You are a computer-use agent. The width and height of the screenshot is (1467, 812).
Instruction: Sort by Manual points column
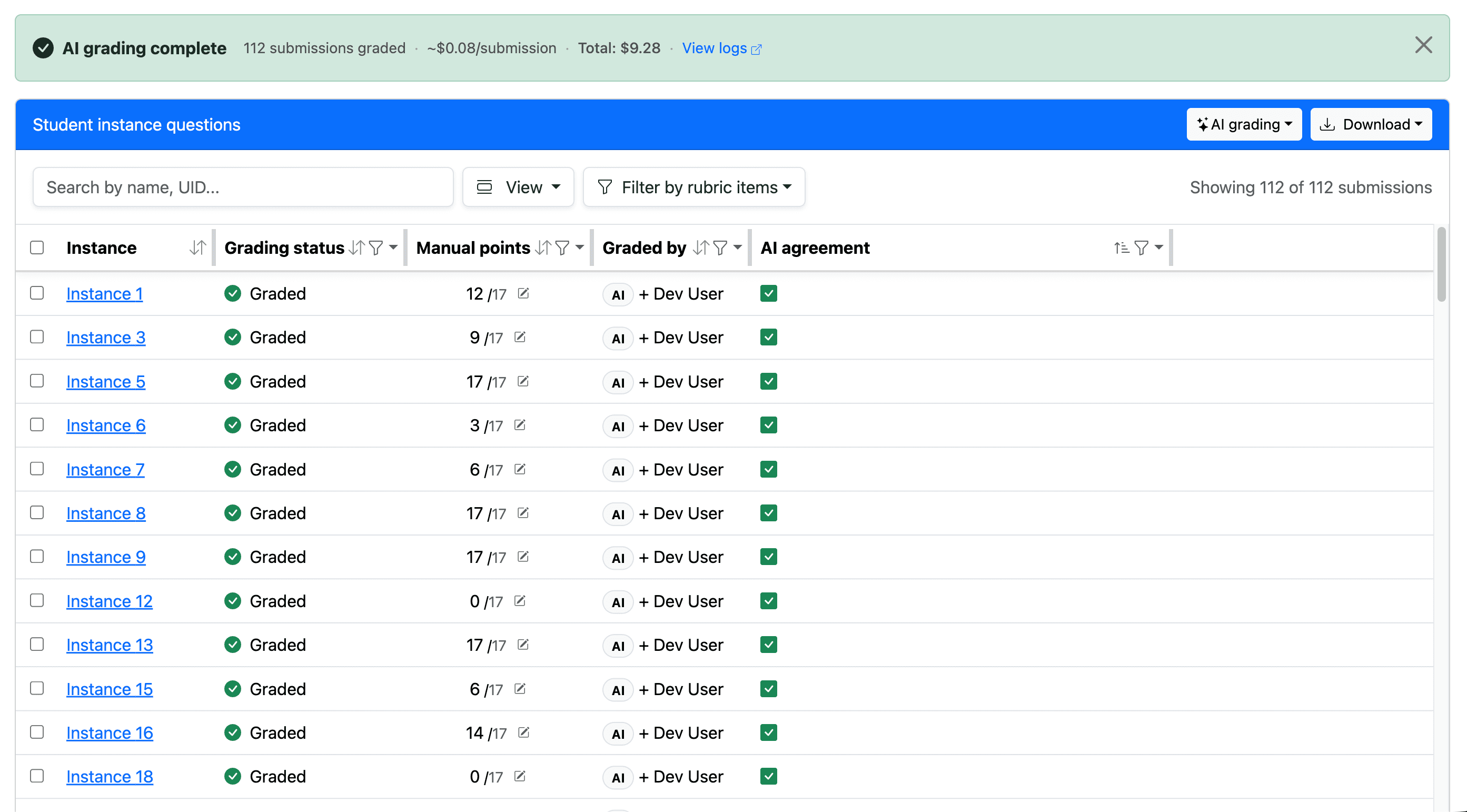click(x=543, y=247)
